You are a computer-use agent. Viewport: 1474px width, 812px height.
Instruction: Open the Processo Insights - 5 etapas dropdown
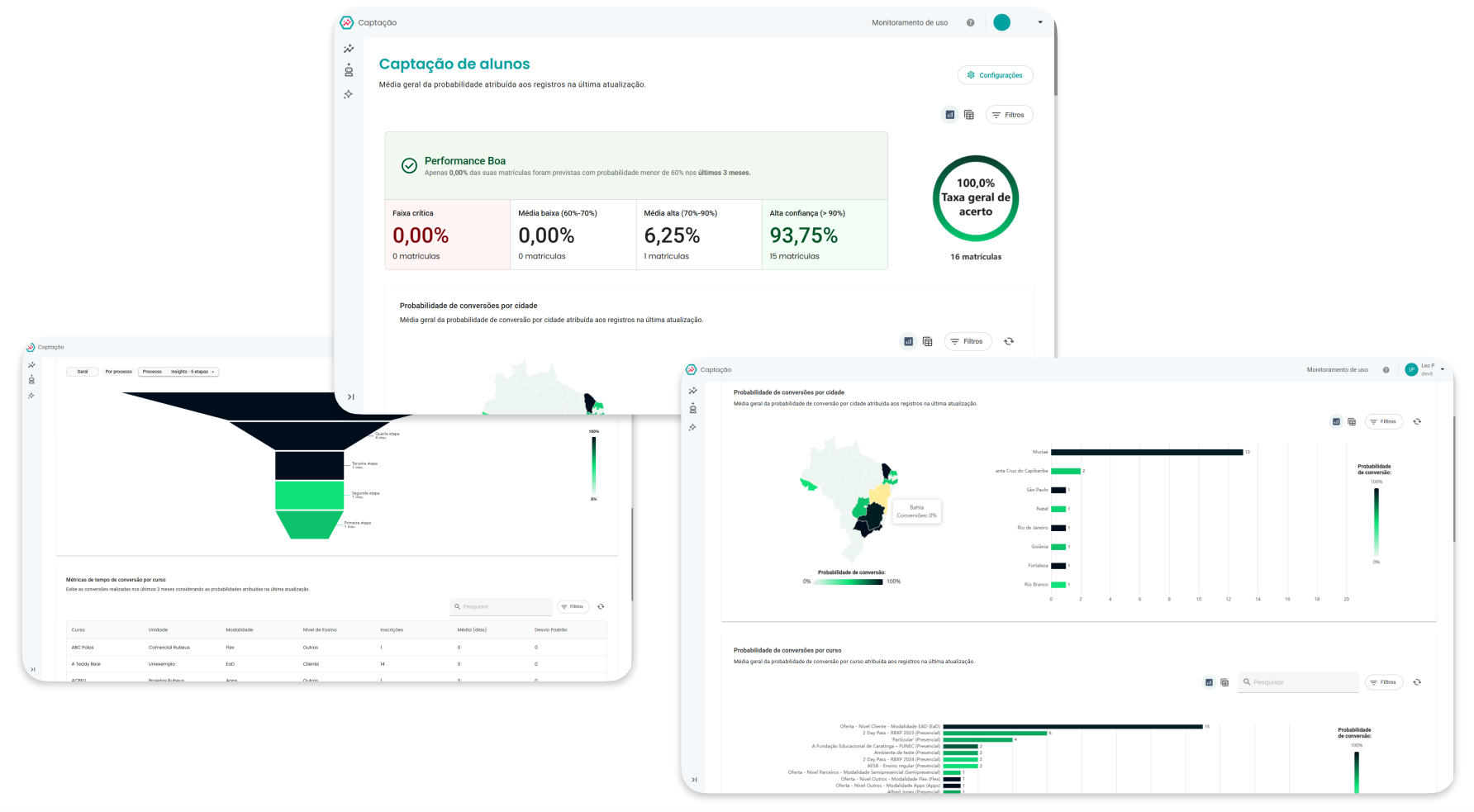click(x=178, y=372)
